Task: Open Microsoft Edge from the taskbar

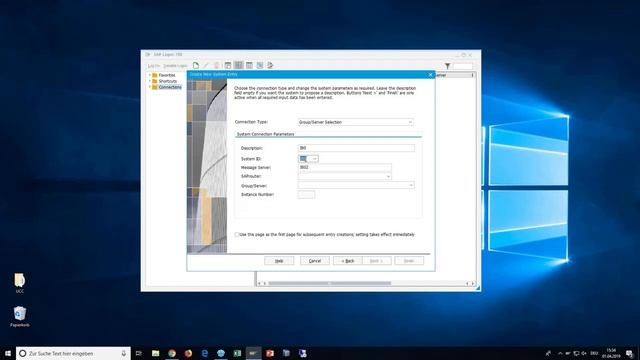Action: coord(204,353)
